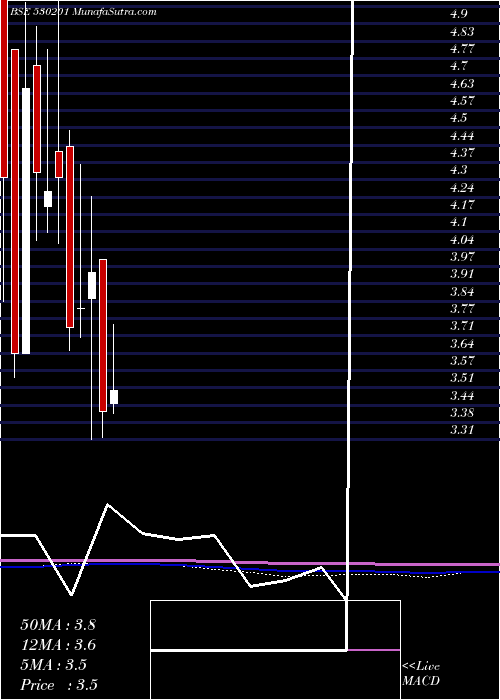
Task: Click the 3.44 price axis label
Action: 462,395
